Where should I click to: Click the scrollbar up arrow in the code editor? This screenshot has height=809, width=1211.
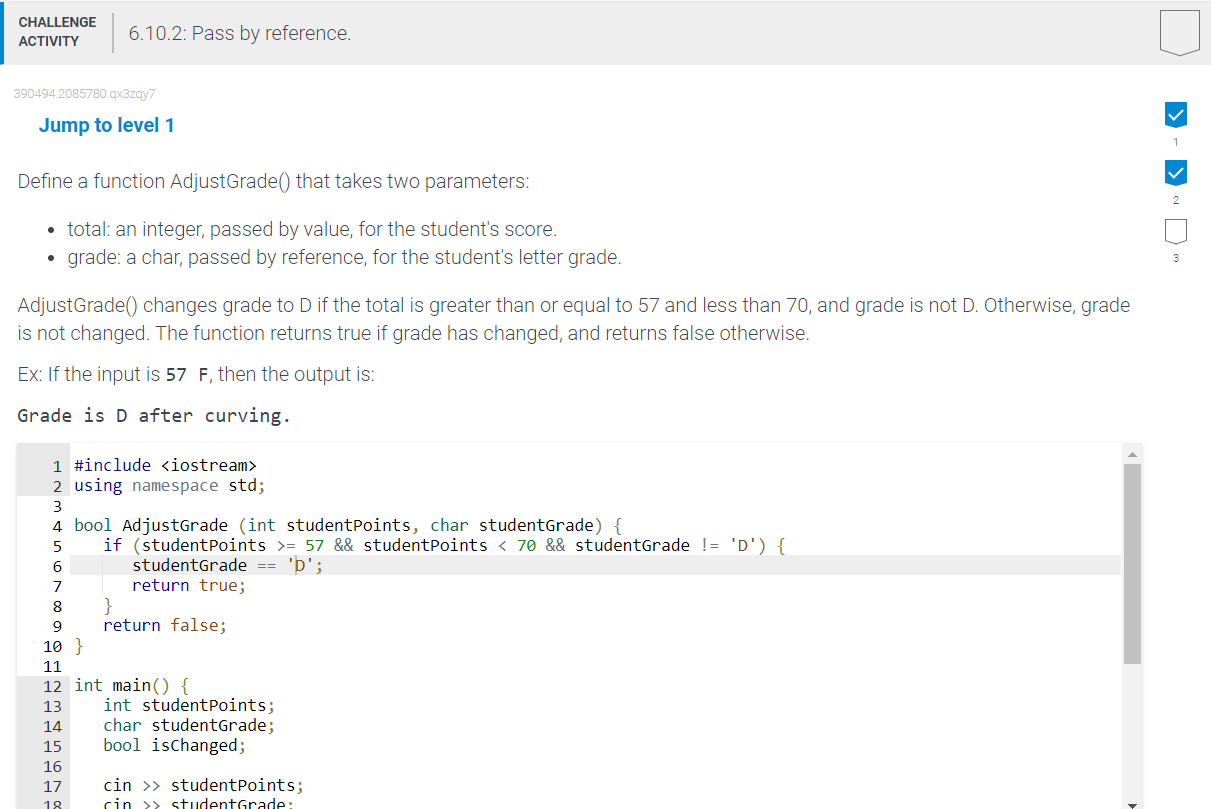pyautogui.click(x=1132, y=453)
